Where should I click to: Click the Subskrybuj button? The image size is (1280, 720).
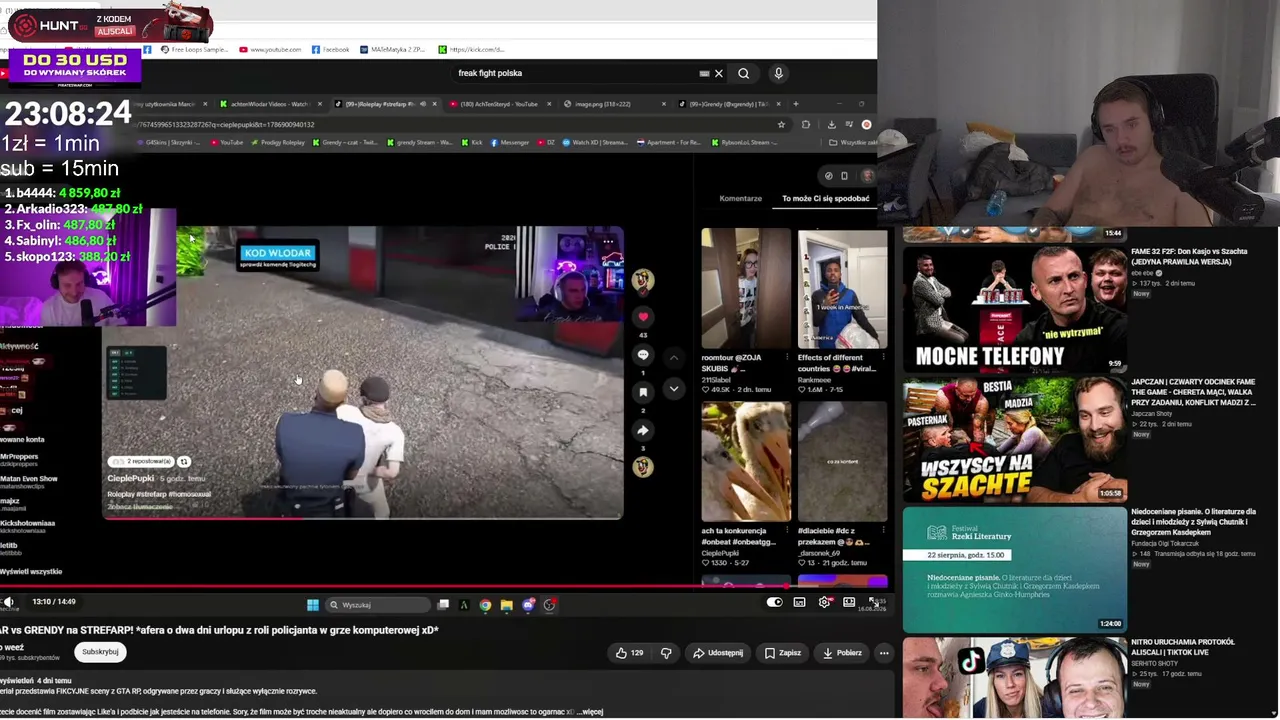pyautogui.click(x=100, y=652)
